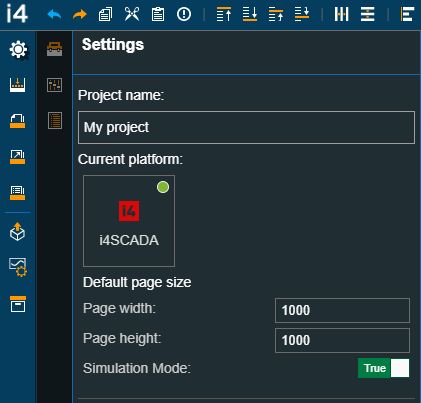Click the Project name input field
Viewport: 421px width, 403px height.
click(246, 127)
